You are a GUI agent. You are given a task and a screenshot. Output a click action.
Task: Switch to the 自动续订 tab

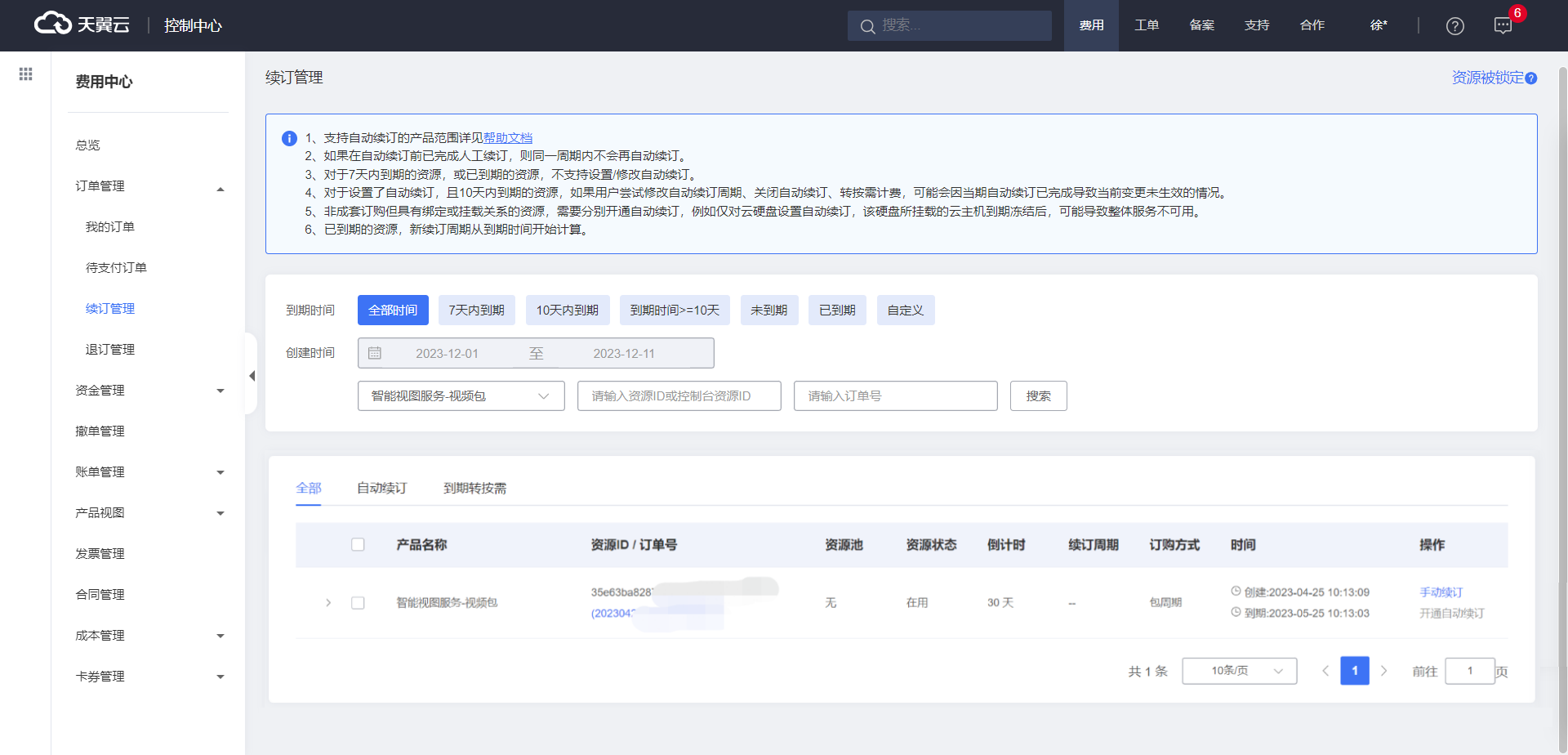(381, 489)
